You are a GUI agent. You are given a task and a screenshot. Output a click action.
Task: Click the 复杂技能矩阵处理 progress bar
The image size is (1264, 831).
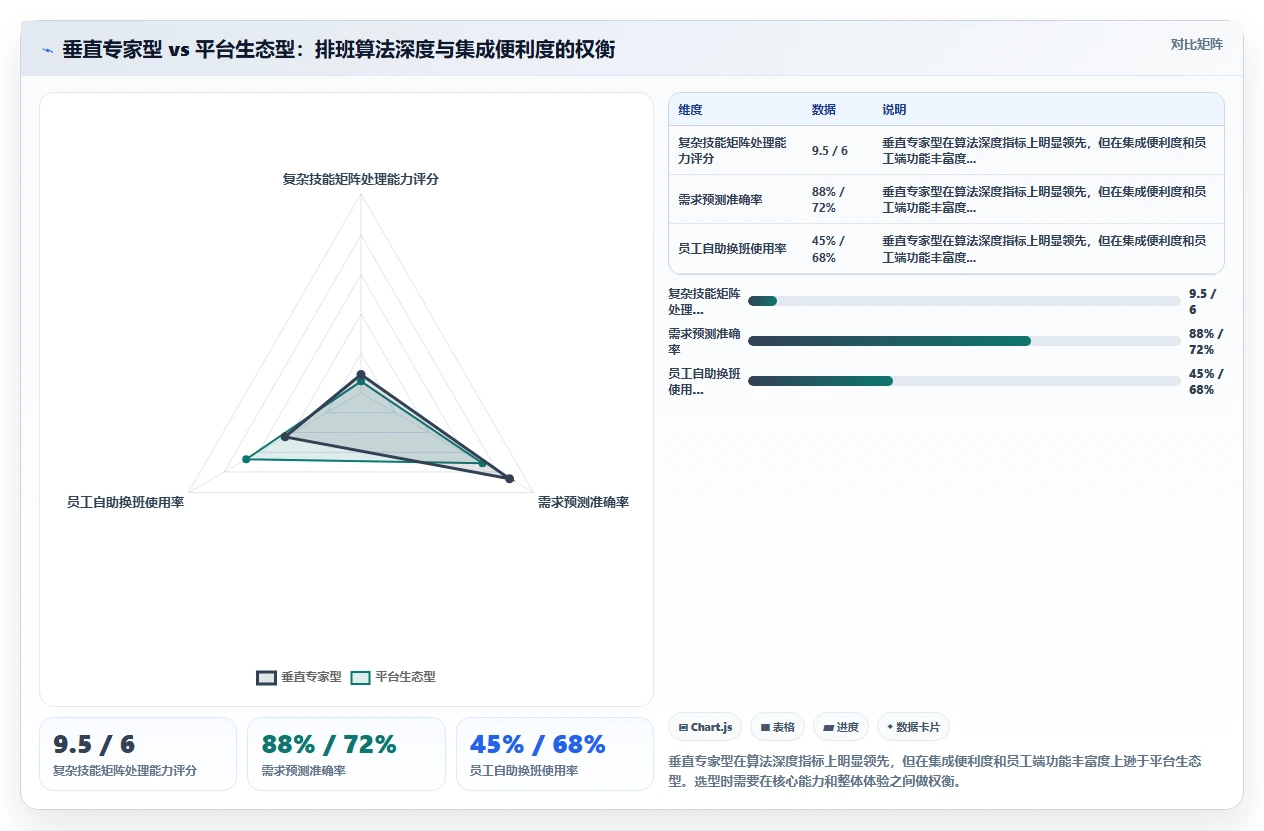[964, 301]
